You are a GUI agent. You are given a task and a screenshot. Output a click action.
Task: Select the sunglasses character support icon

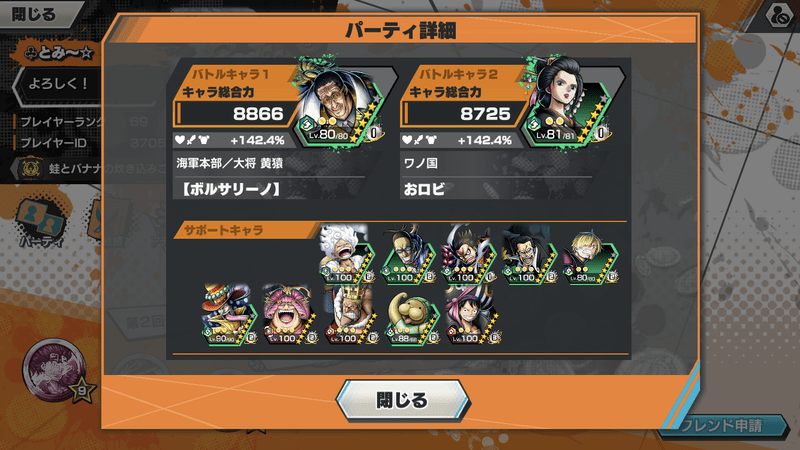(x=409, y=256)
